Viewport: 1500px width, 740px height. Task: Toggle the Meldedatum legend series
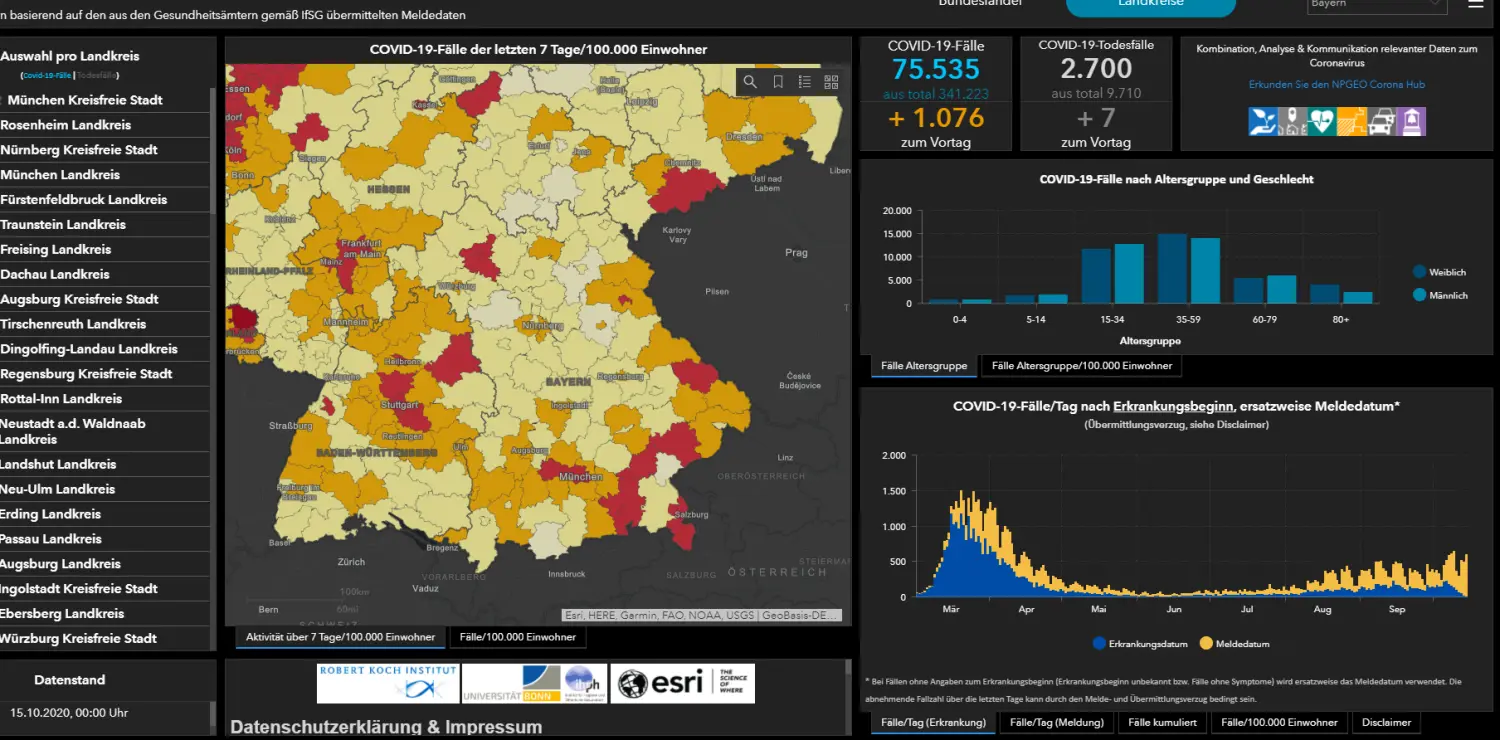tap(1234, 644)
